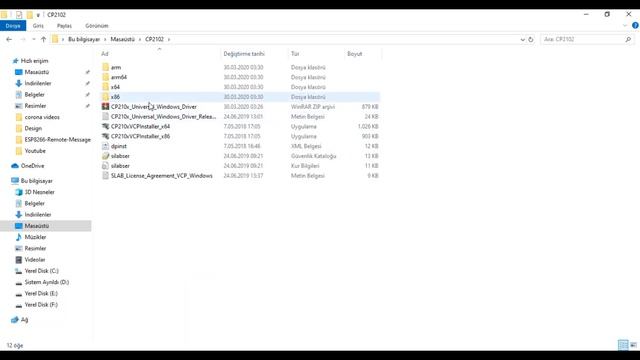Image resolution: width=640 pixels, height=360 pixels.
Task: Select CP210x_Universal_Windows_Driver_Relea text file icon
Action: click(x=105, y=116)
